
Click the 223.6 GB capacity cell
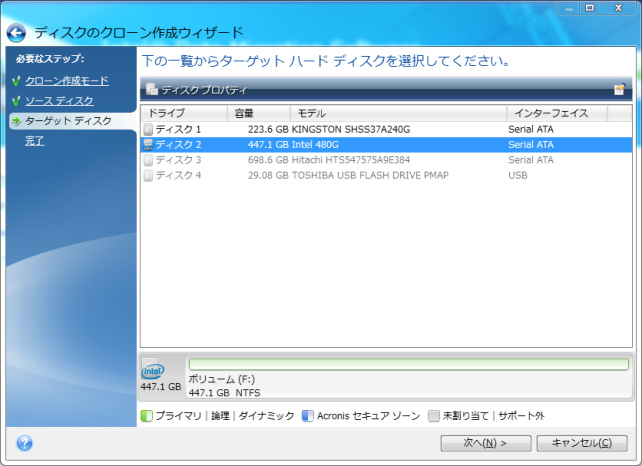268,129
